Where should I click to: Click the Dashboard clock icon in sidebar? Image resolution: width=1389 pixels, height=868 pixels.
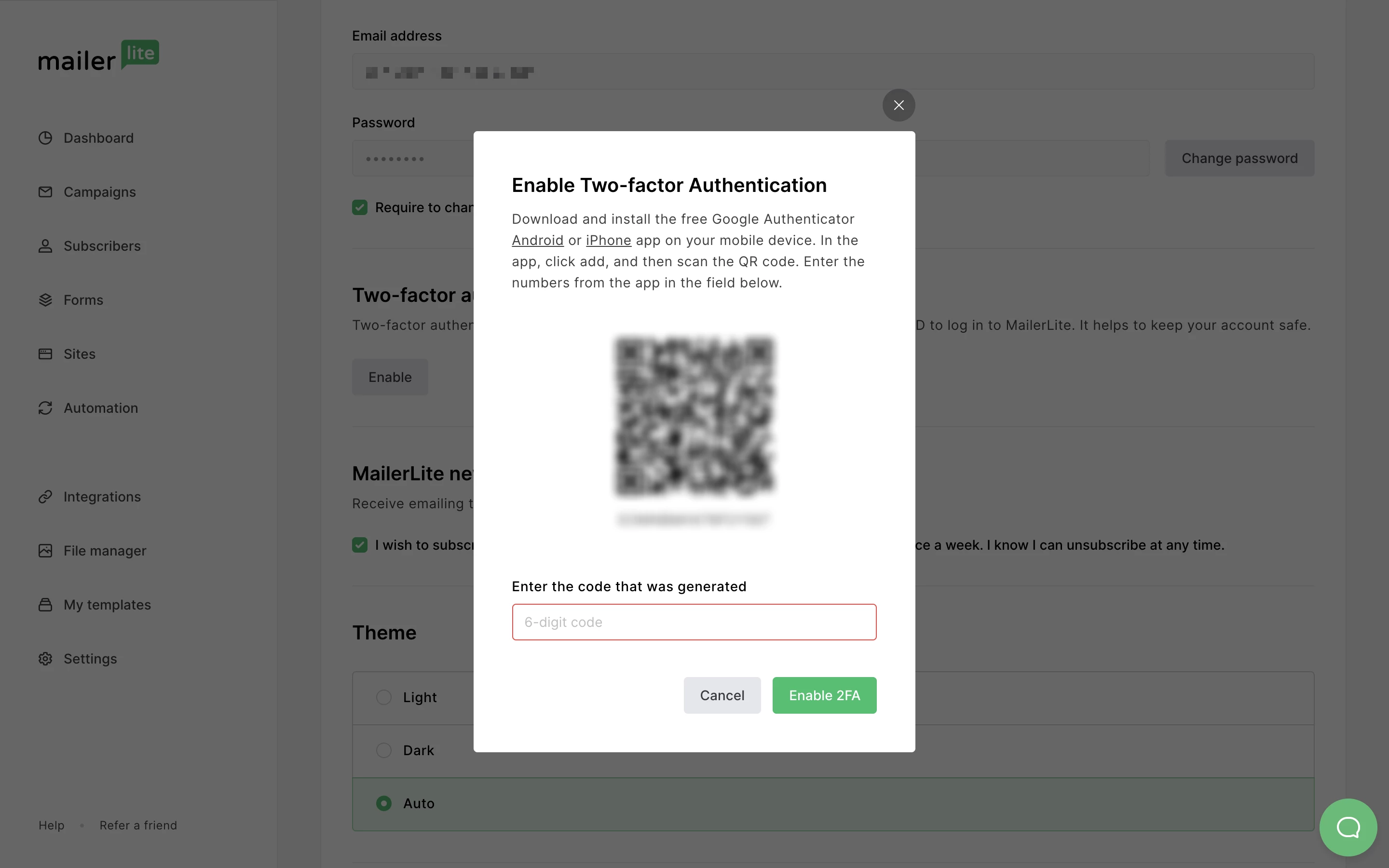(45, 138)
